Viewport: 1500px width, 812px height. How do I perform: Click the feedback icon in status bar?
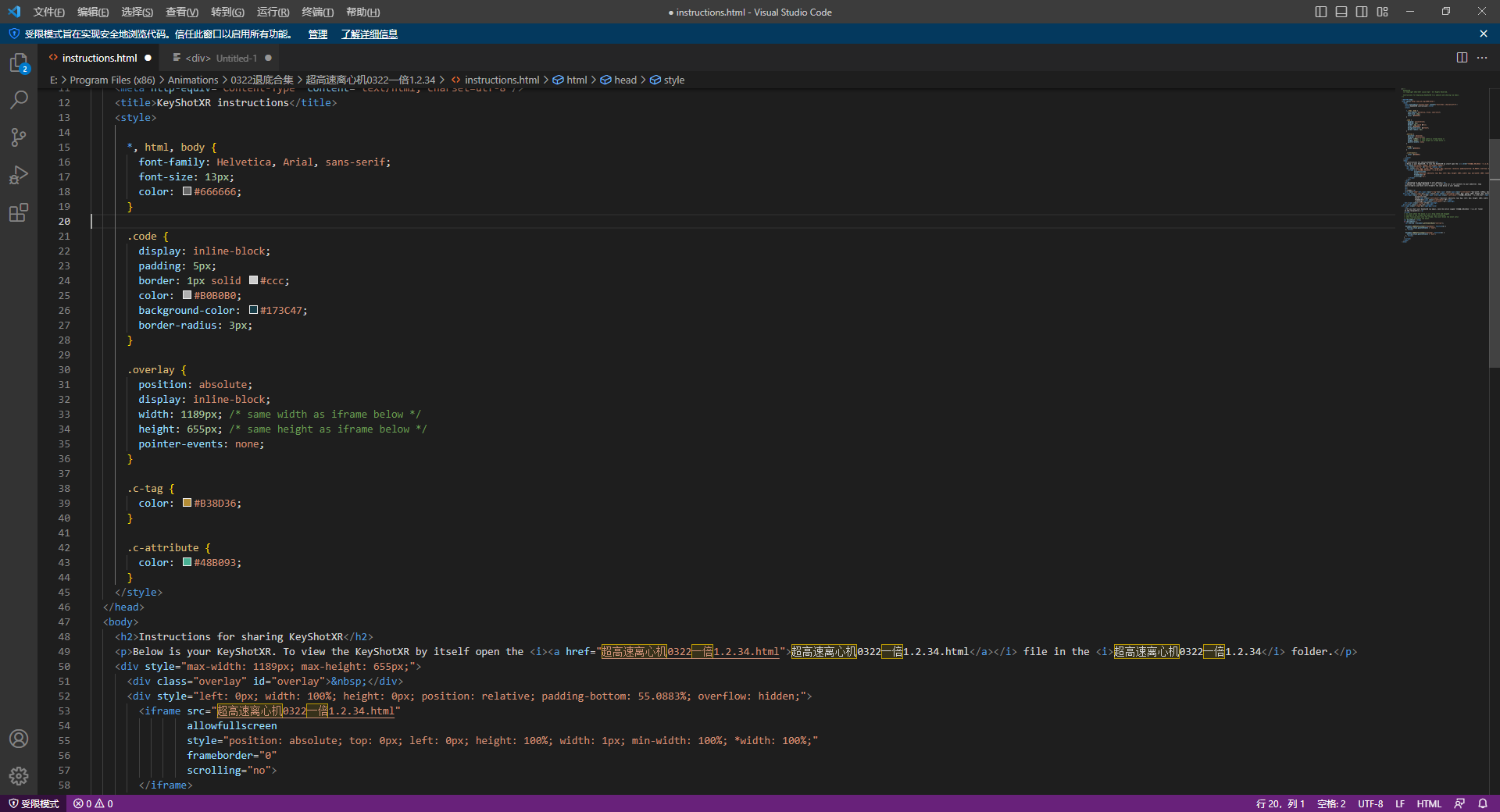click(x=1459, y=803)
